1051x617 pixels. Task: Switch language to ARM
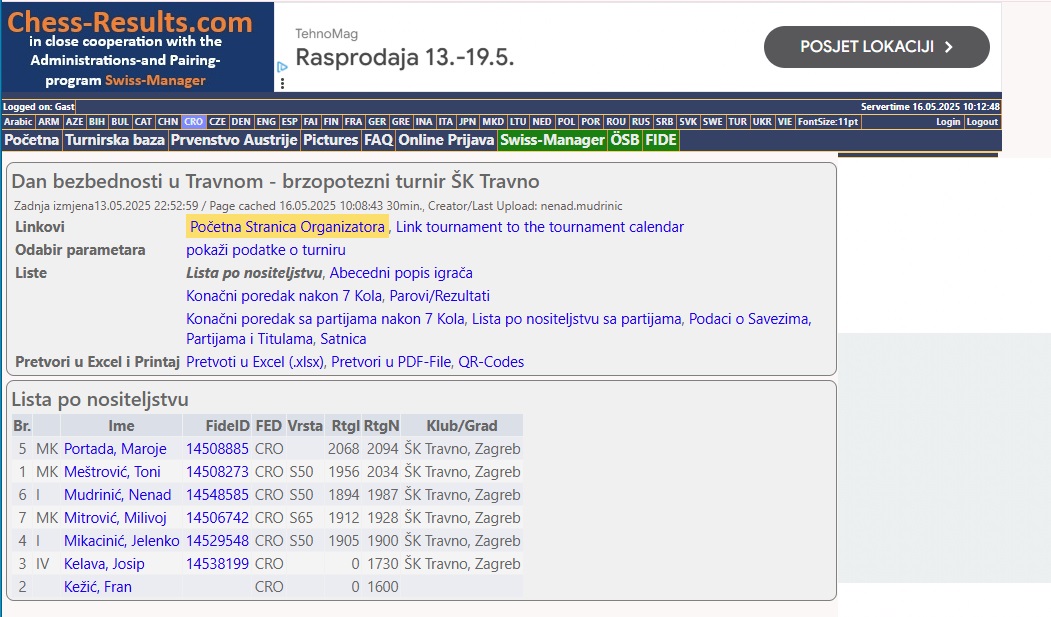tap(48, 122)
